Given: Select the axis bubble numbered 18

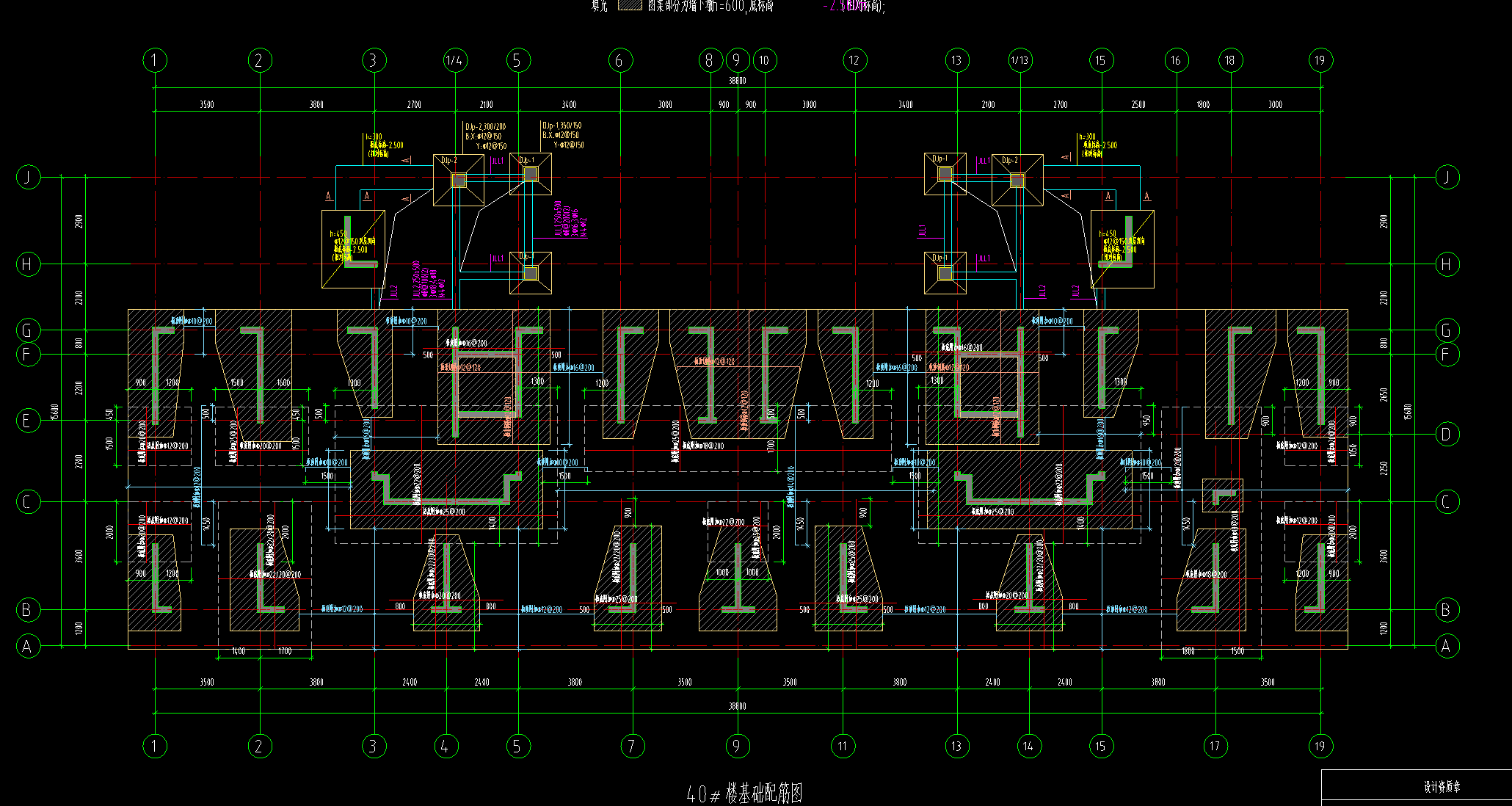Looking at the screenshot, I should coord(1230,60).
